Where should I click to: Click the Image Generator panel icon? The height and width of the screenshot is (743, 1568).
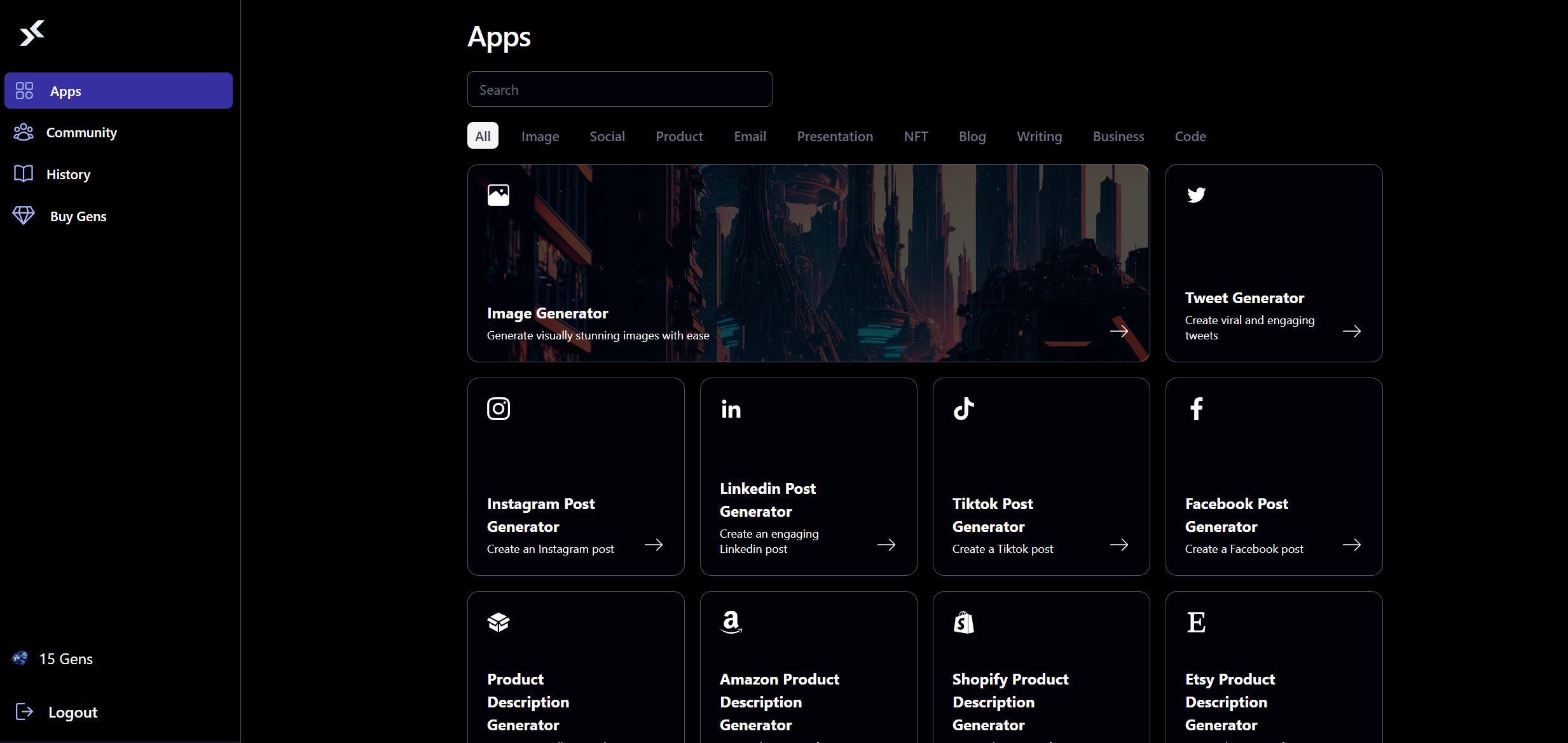(498, 194)
